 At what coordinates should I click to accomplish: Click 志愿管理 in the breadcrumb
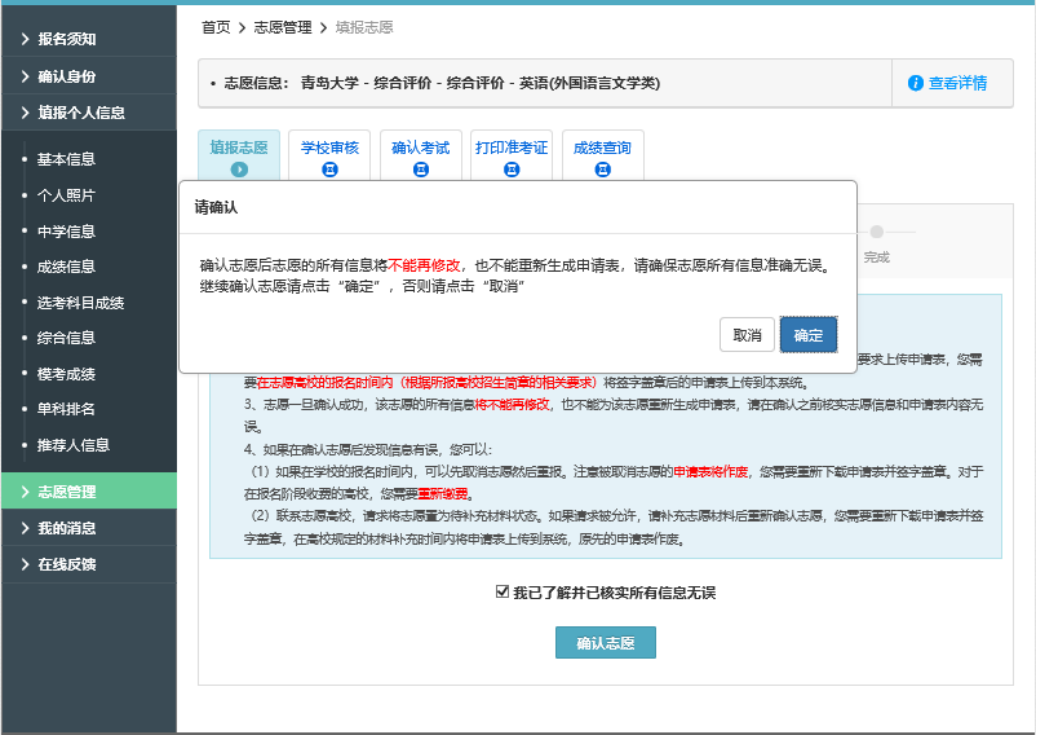click(x=283, y=28)
